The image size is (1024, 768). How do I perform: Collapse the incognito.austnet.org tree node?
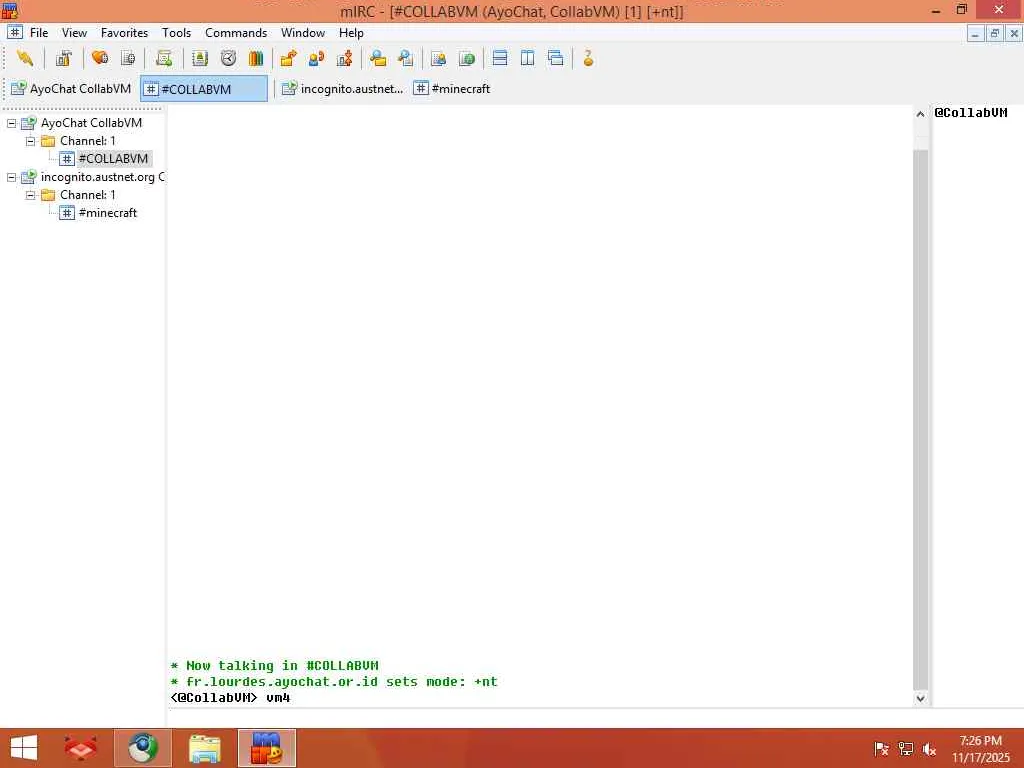11,177
